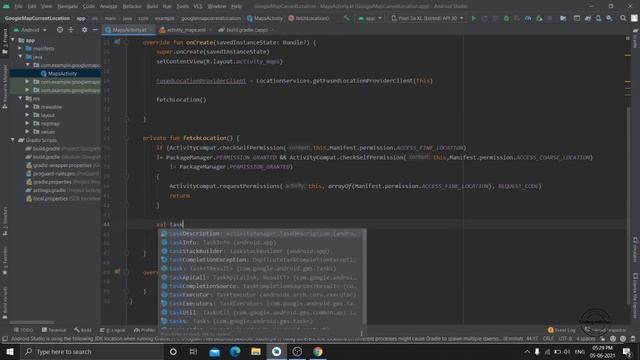
Task: Open Mail app from taskbar
Action: pos(214,351)
